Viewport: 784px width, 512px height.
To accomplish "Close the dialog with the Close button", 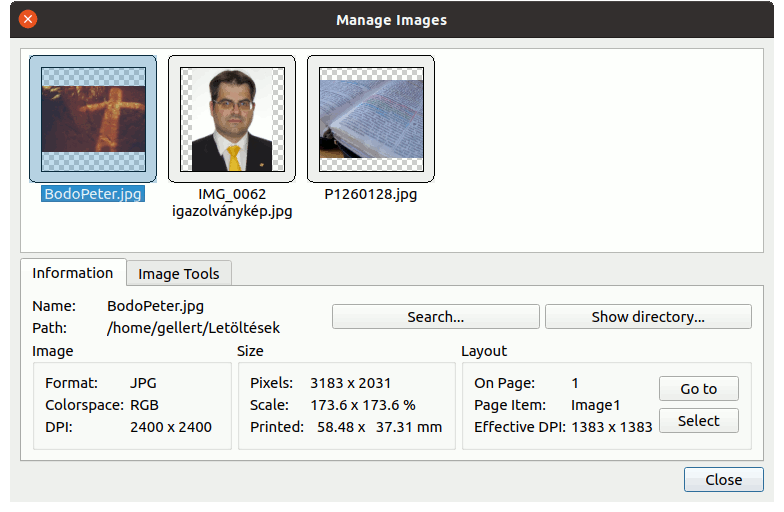I will click(723, 480).
